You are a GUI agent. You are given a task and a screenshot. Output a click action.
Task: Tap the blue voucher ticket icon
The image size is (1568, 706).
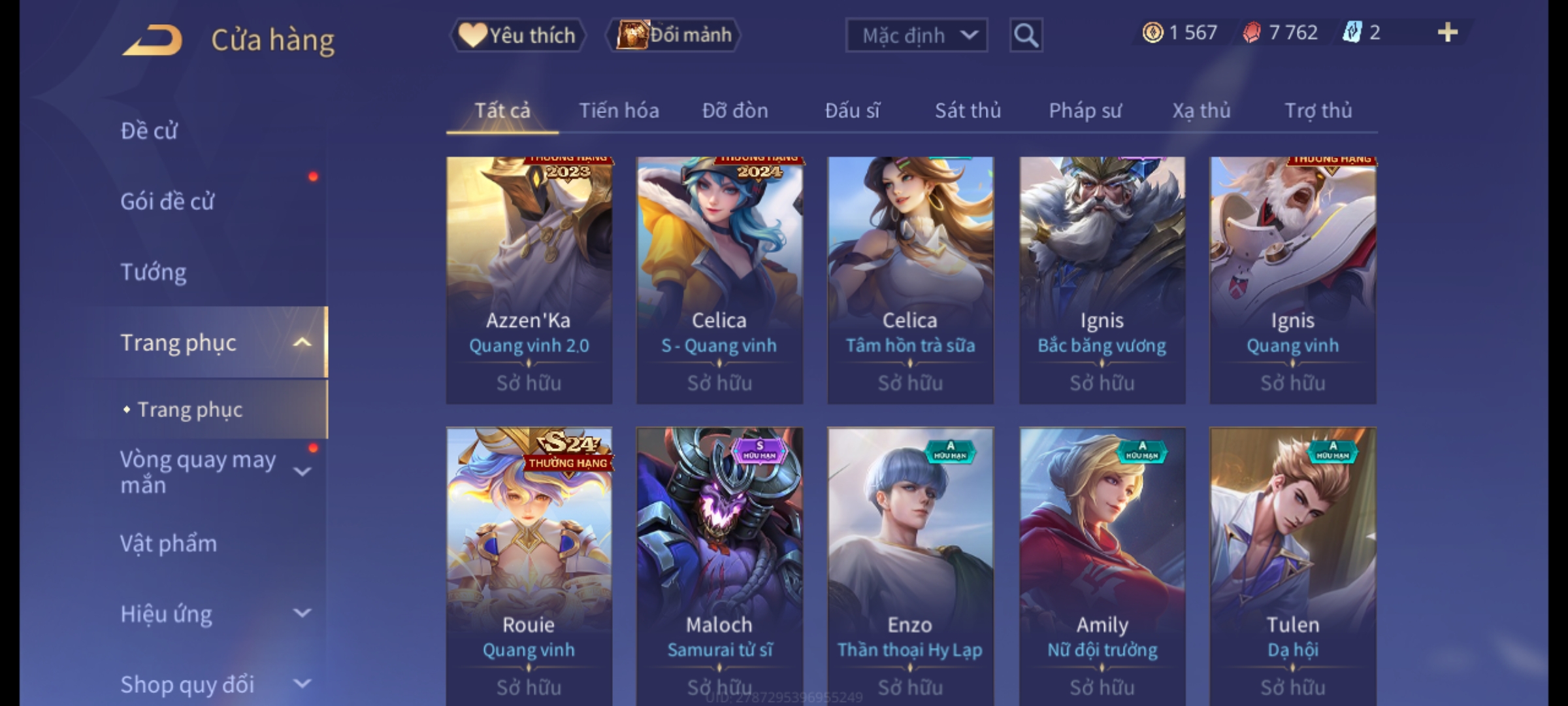click(1351, 33)
